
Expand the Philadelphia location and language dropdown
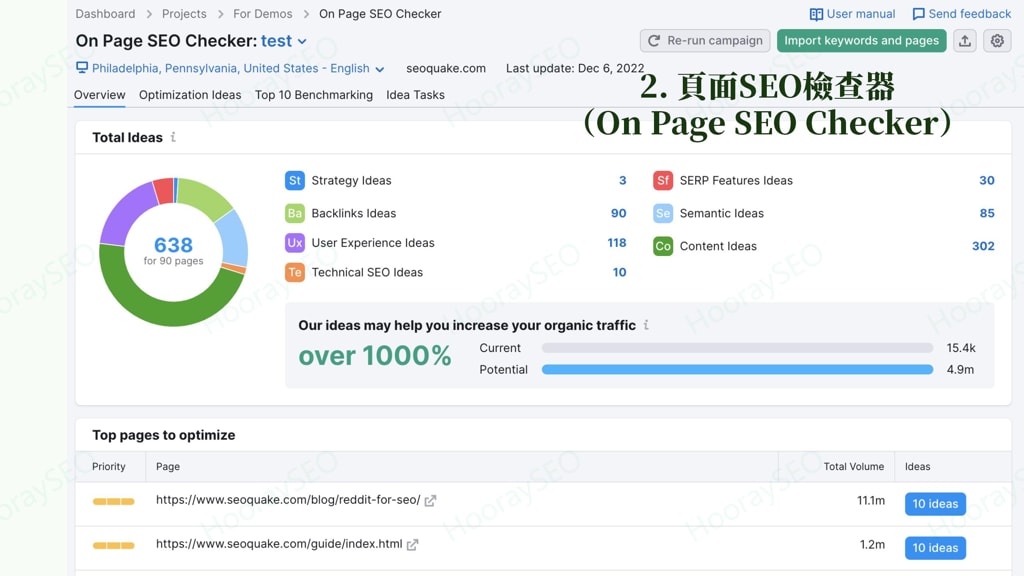click(x=229, y=68)
